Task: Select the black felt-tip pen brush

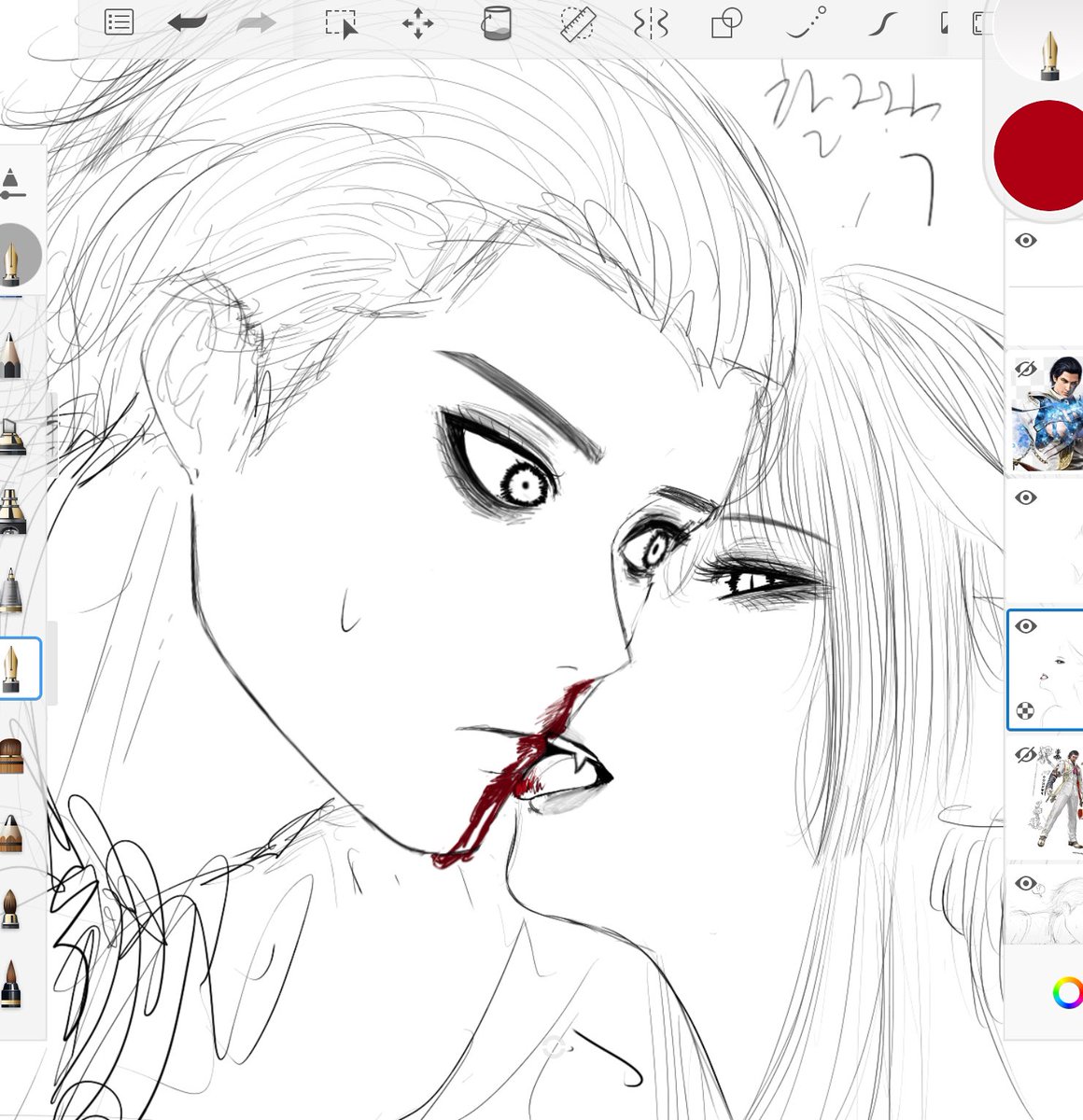Action: click(10, 985)
